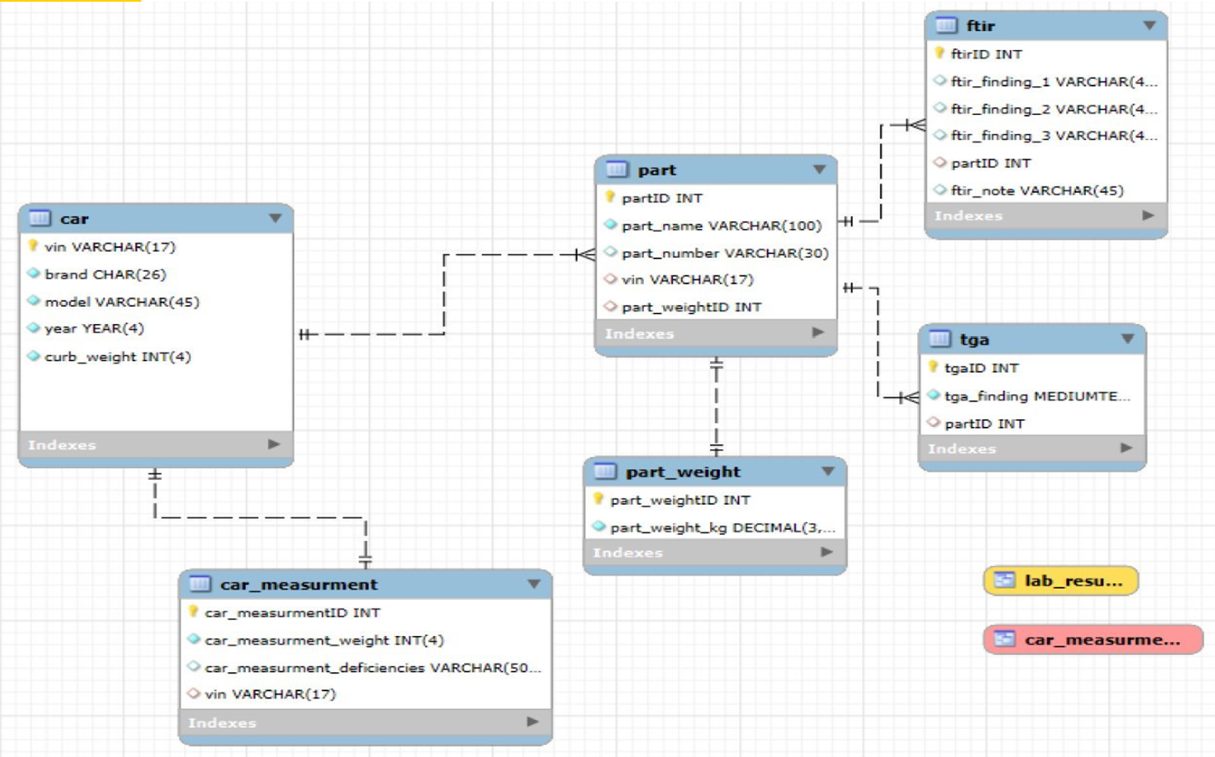Viewport: 1215px width, 757px height.
Task: Select the red car_measurme... view object
Action: [x=1092, y=639]
